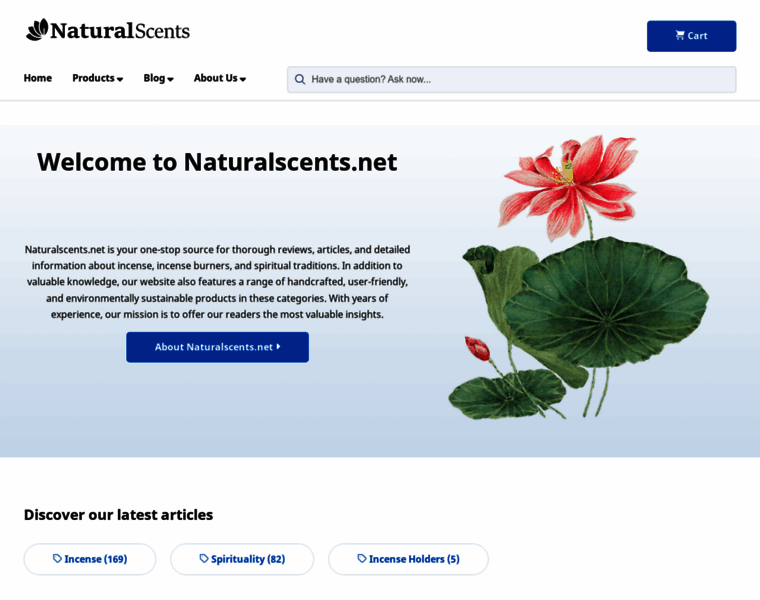Screen dimensions: 760x600
Task: Click the About Naturalscents.net button
Action: click(217, 347)
